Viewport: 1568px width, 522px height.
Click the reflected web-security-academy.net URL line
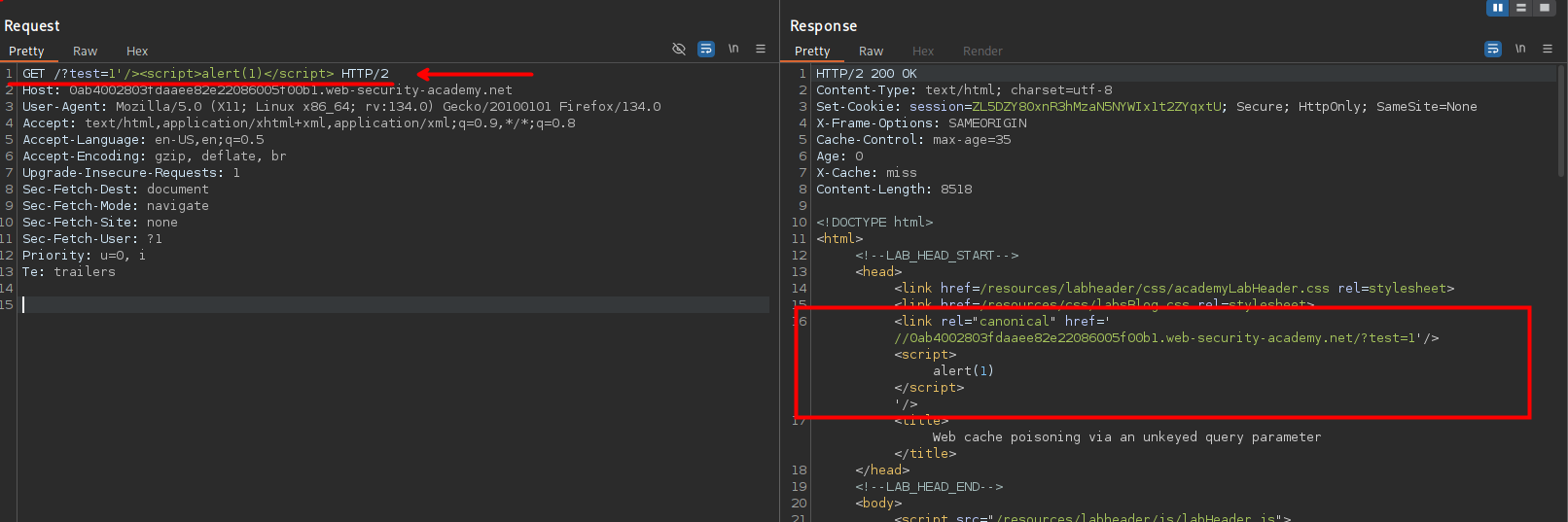pyautogui.click(x=1166, y=338)
